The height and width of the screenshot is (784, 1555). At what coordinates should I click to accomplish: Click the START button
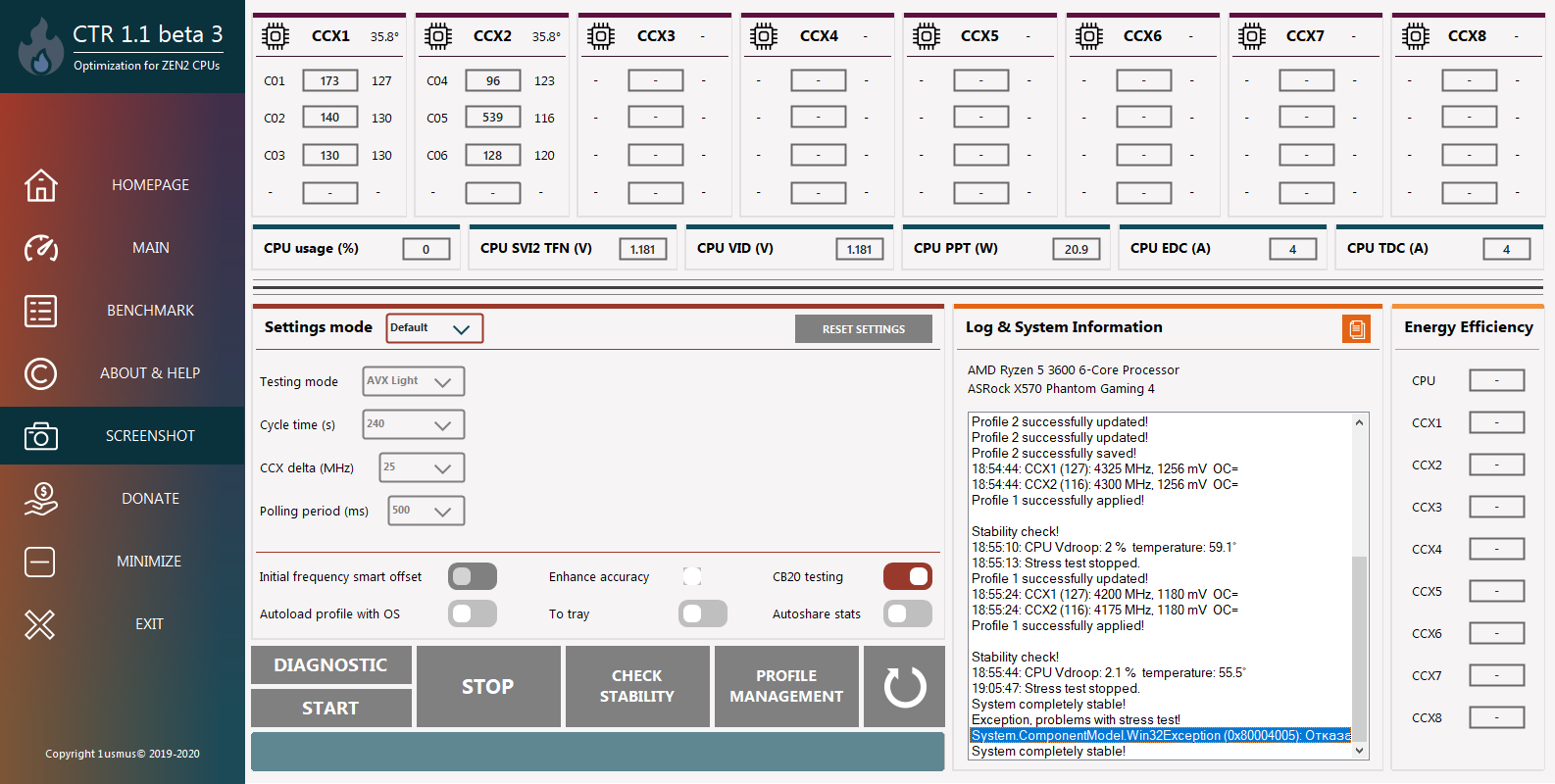click(331, 708)
